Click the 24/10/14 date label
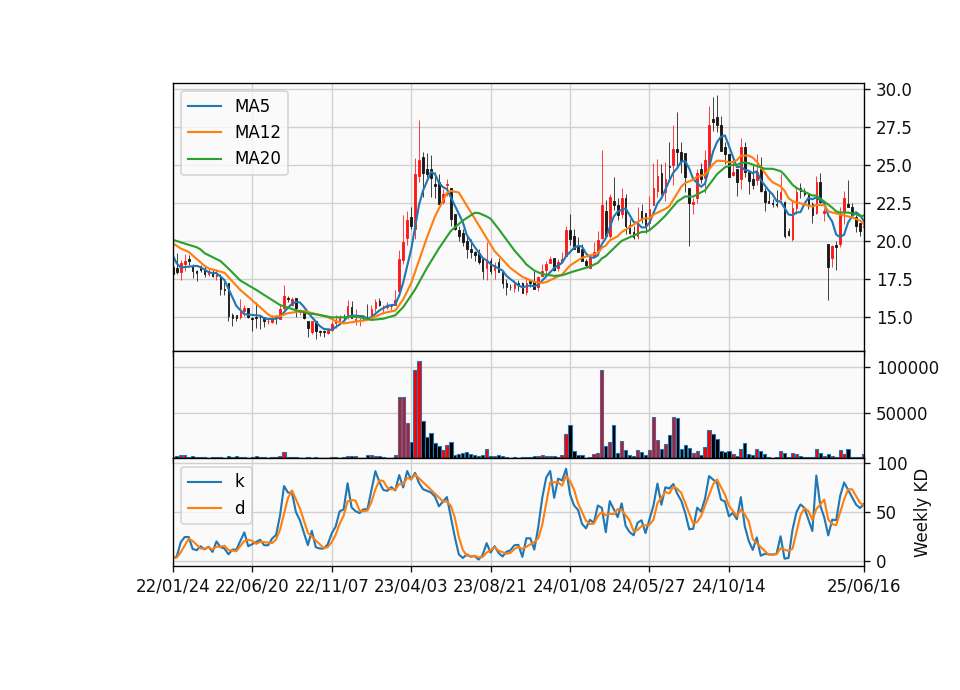960x690 pixels. click(729, 586)
